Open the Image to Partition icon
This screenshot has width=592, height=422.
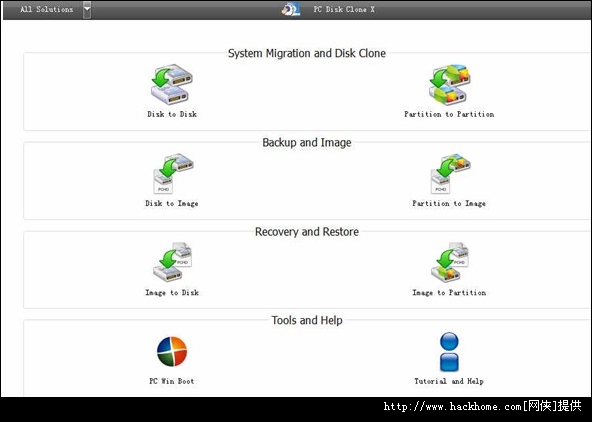pyautogui.click(x=449, y=262)
